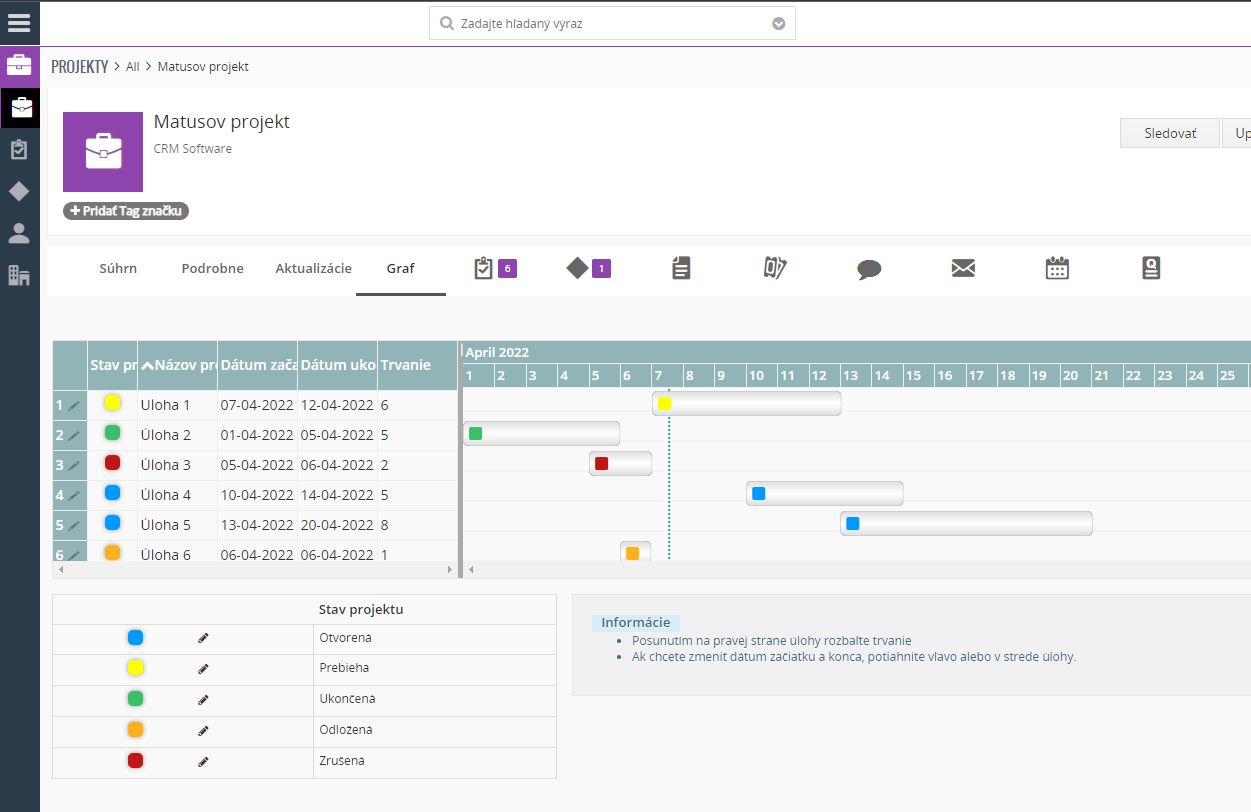
Task: Switch to the Súhrn tab
Action: (x=118, y=269)
